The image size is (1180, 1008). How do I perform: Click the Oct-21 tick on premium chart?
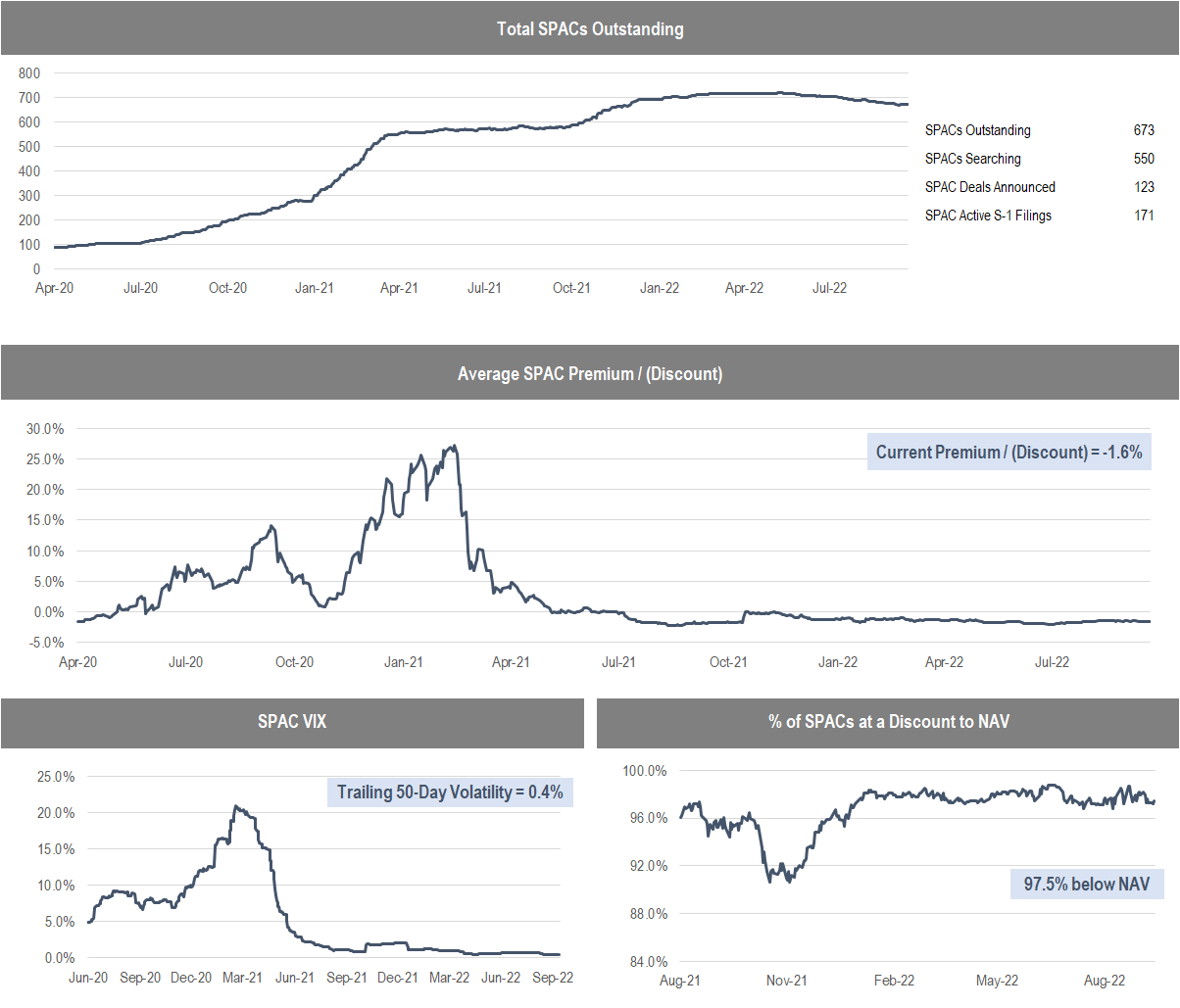(x=727, y=662)
